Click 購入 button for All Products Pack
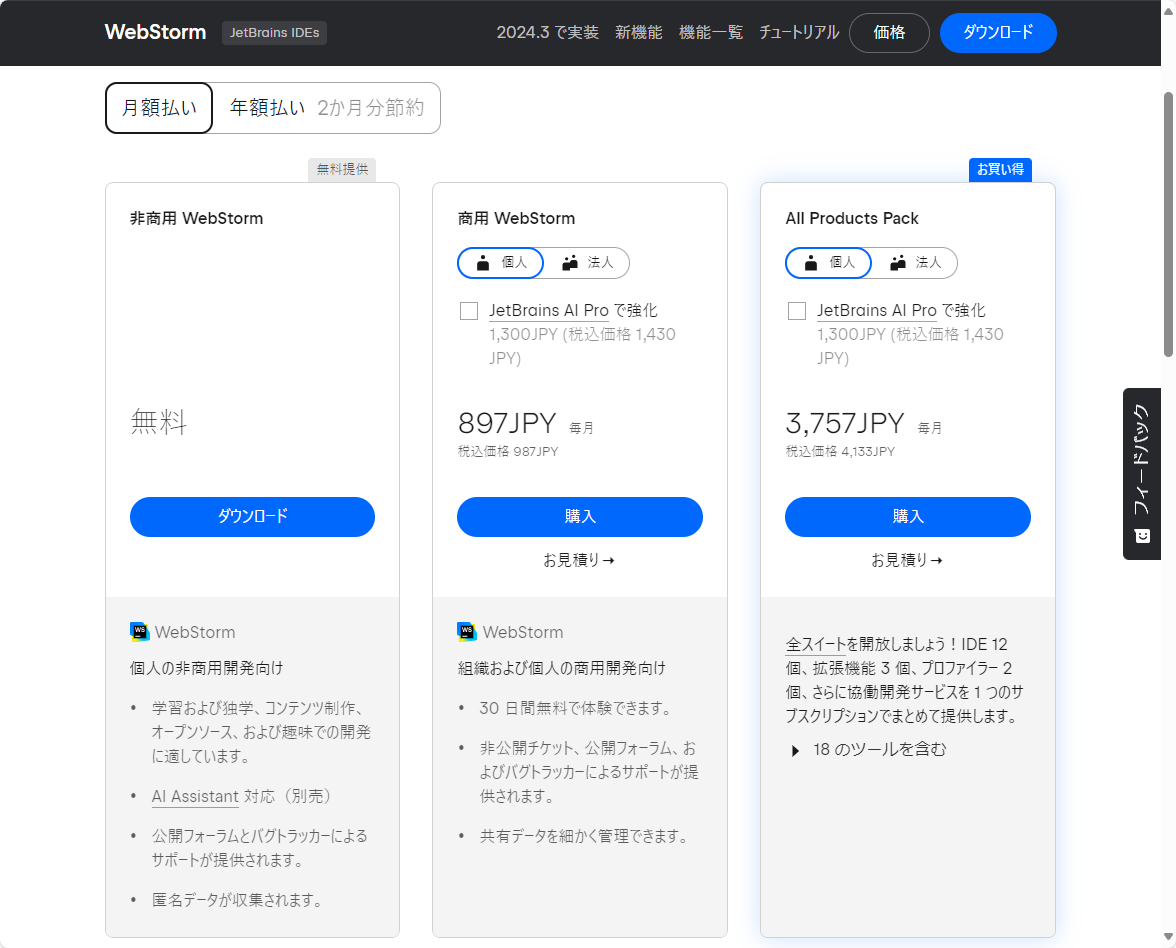 [908, 517]
